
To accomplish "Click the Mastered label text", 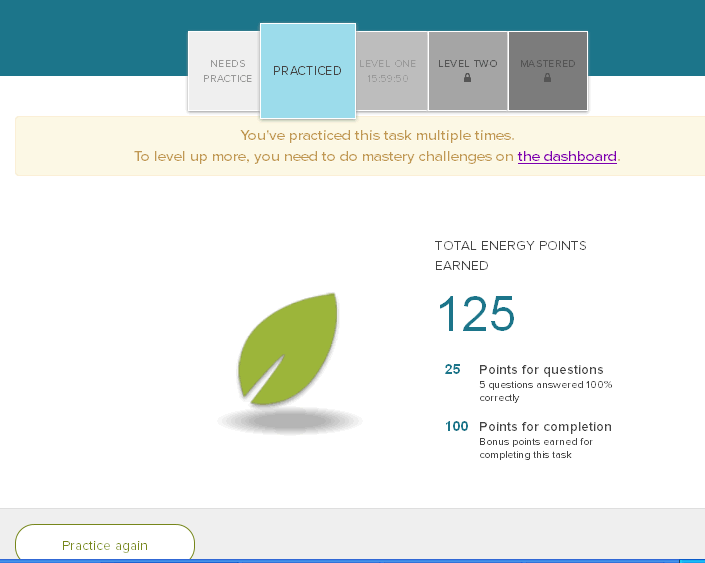I will point(548,64).
